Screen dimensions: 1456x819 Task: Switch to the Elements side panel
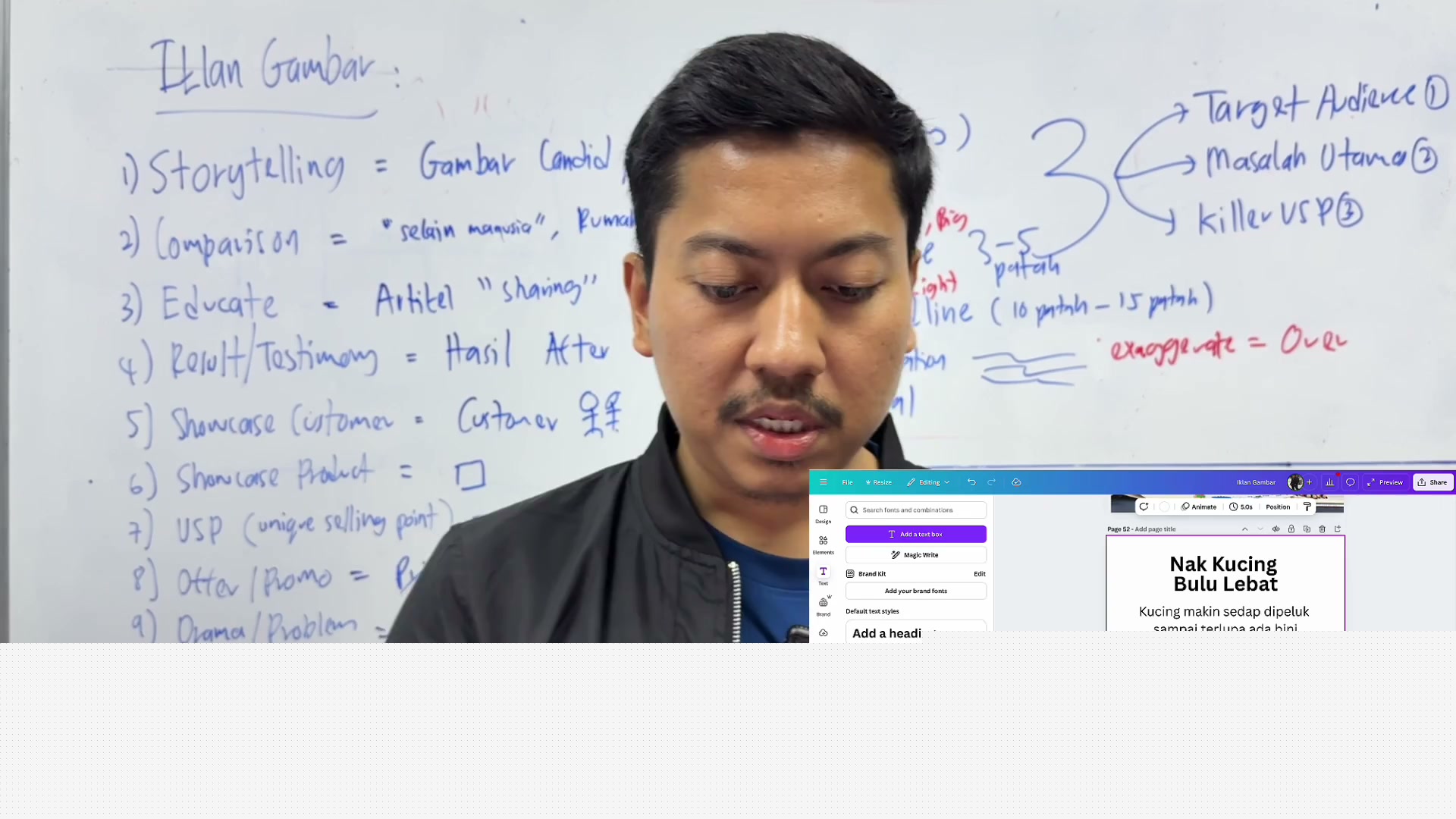point(824,544)
